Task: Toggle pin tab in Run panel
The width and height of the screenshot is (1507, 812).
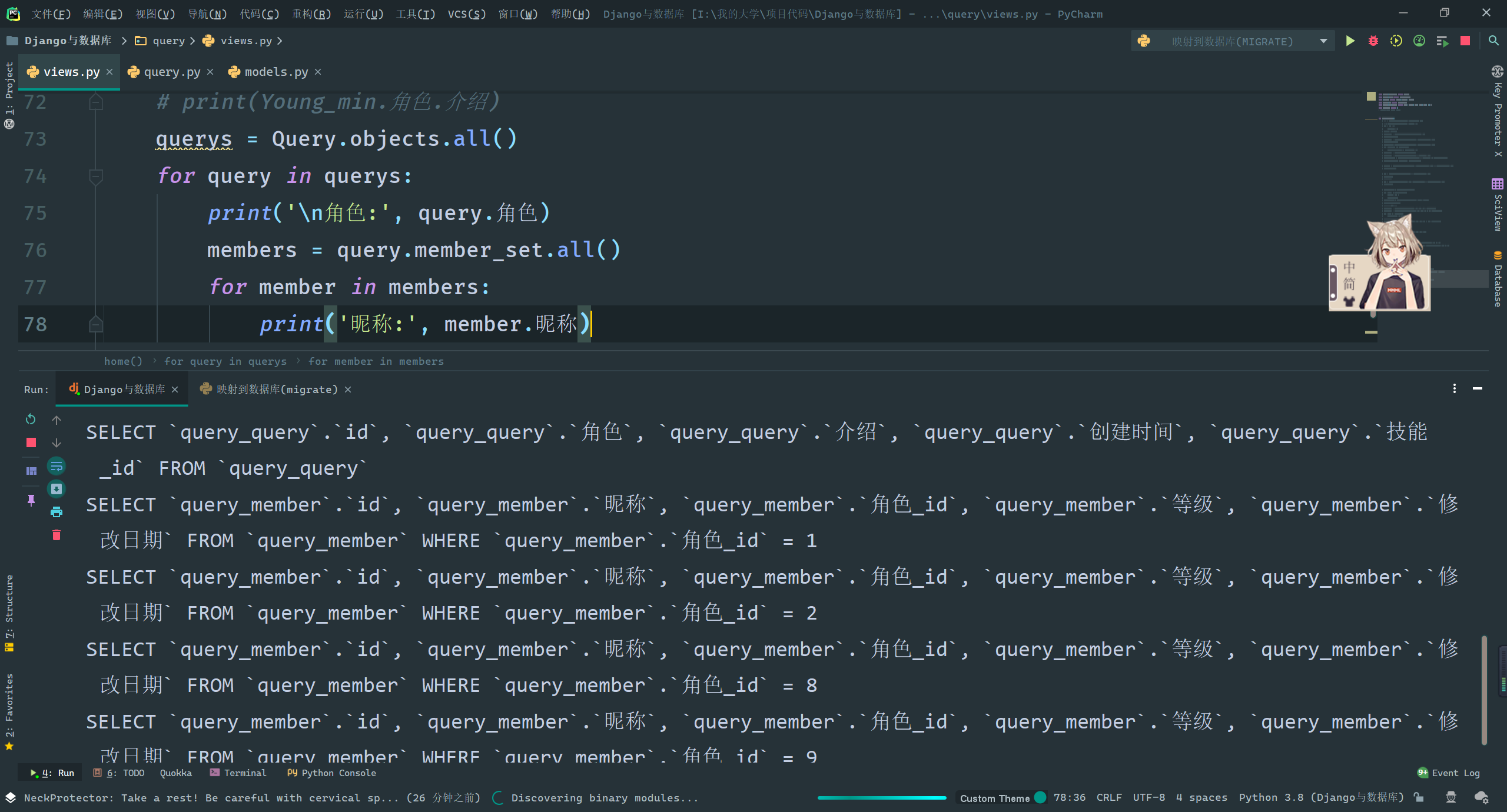Action: pos(31,500)
